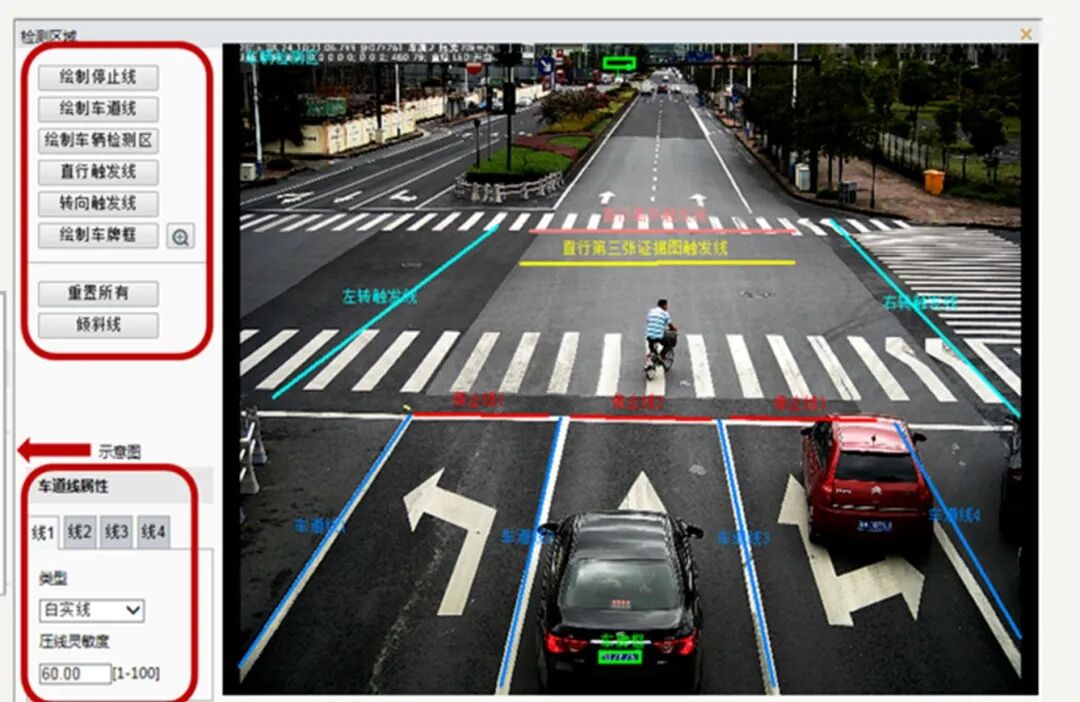
Task: Switch to the 线1 tab
Action: pyautogui.click(x=43, y=533)
